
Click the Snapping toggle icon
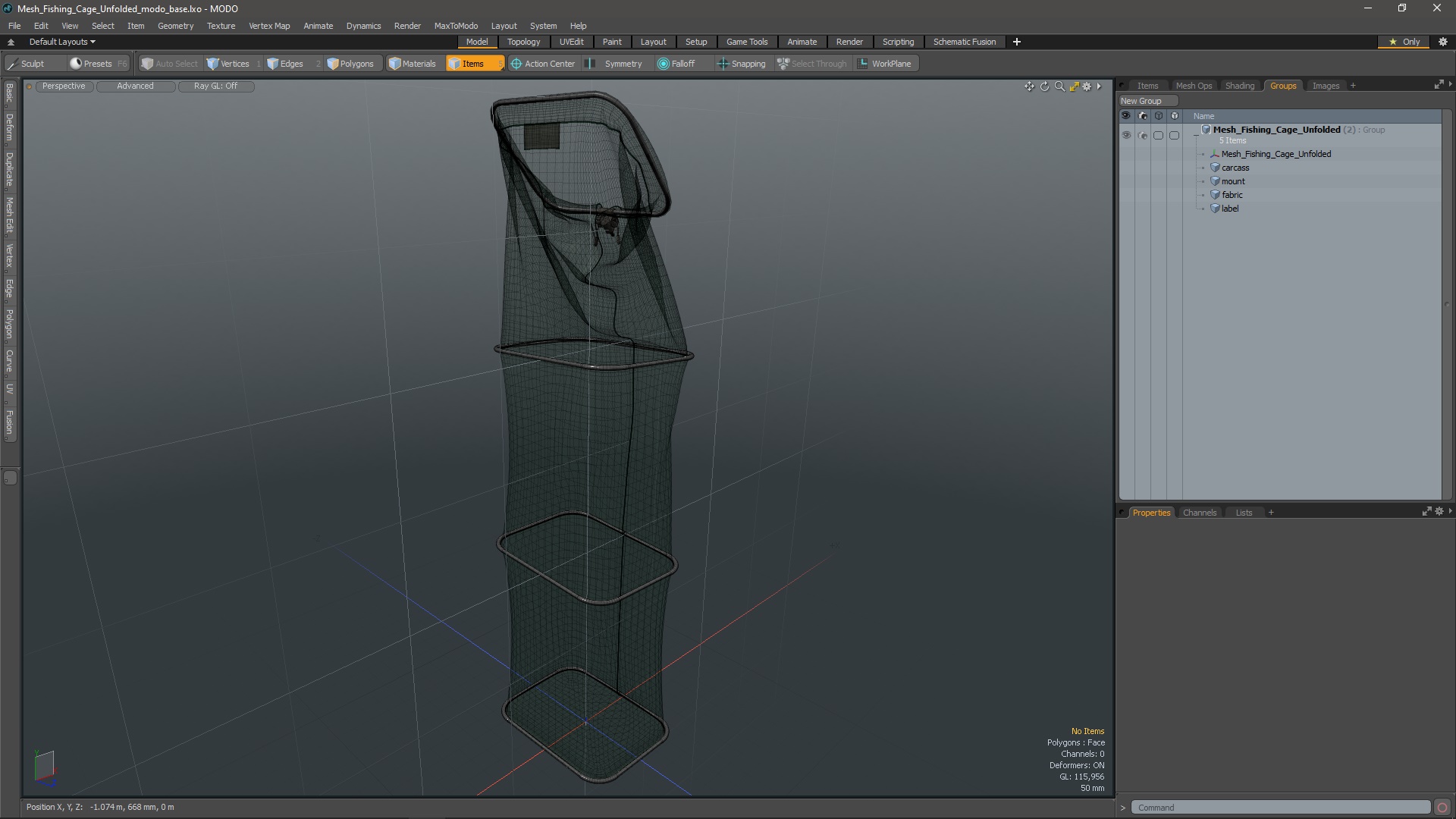click(x=720, y=63)
